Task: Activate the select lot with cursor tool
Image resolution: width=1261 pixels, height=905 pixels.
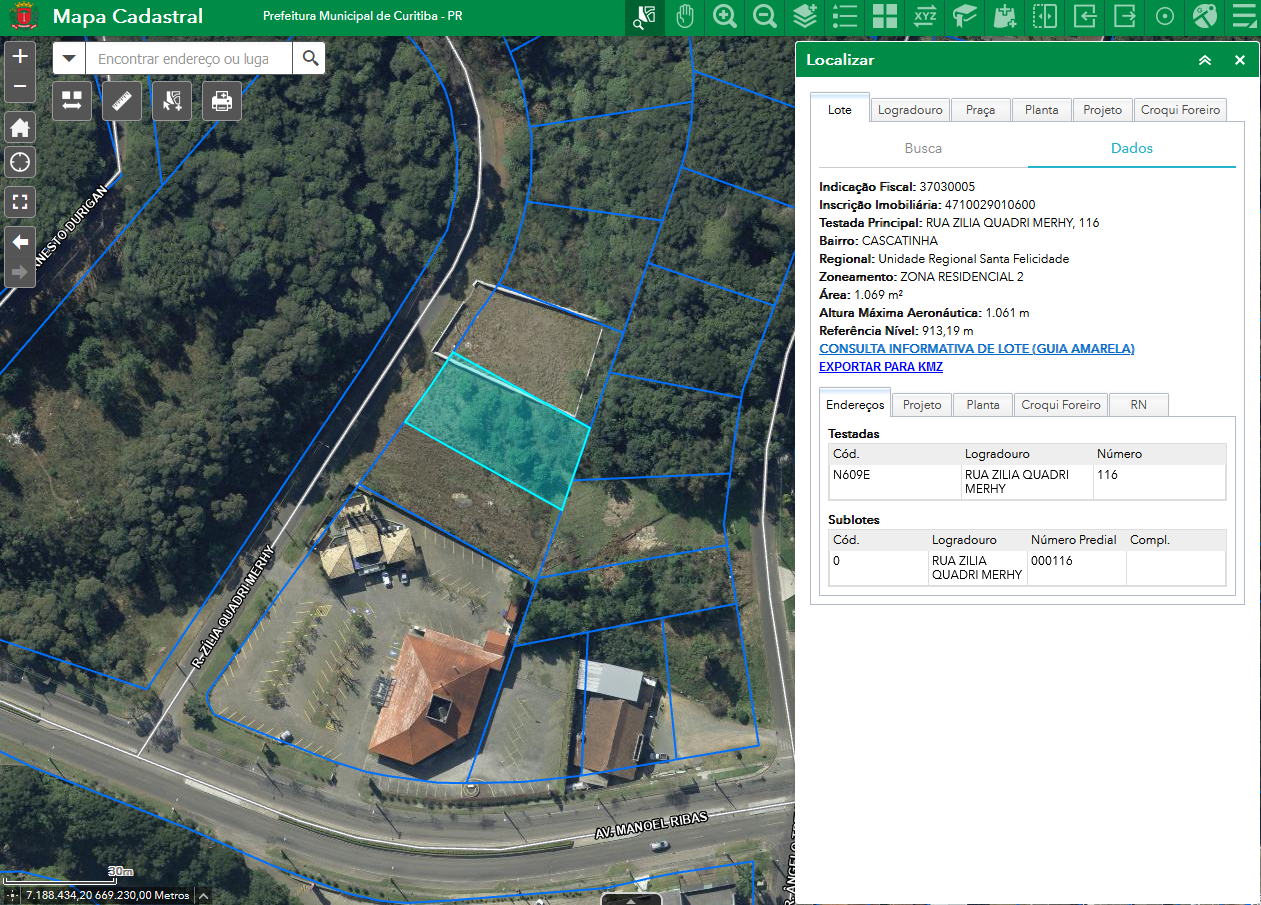Action: point(172,101)
